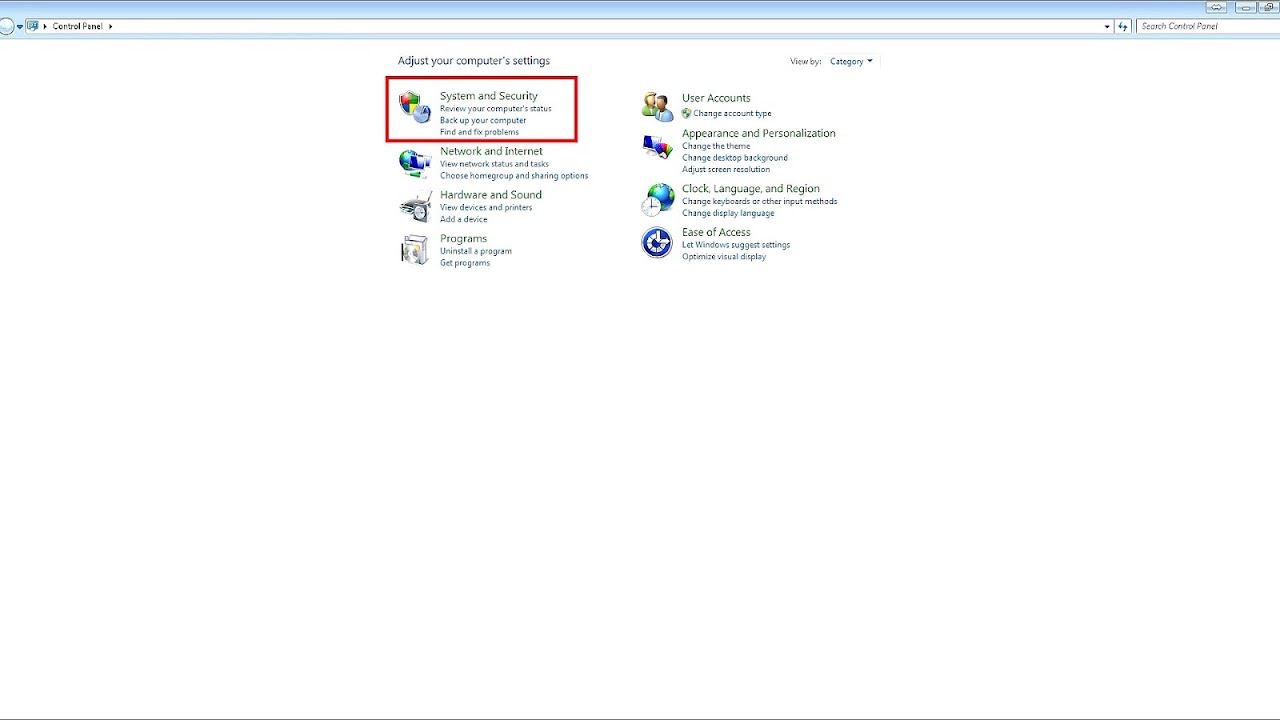Open Appearance and Personalization heading link
Image resolution: width=1280 pixels, height=720 pixels.
(759, 133)
